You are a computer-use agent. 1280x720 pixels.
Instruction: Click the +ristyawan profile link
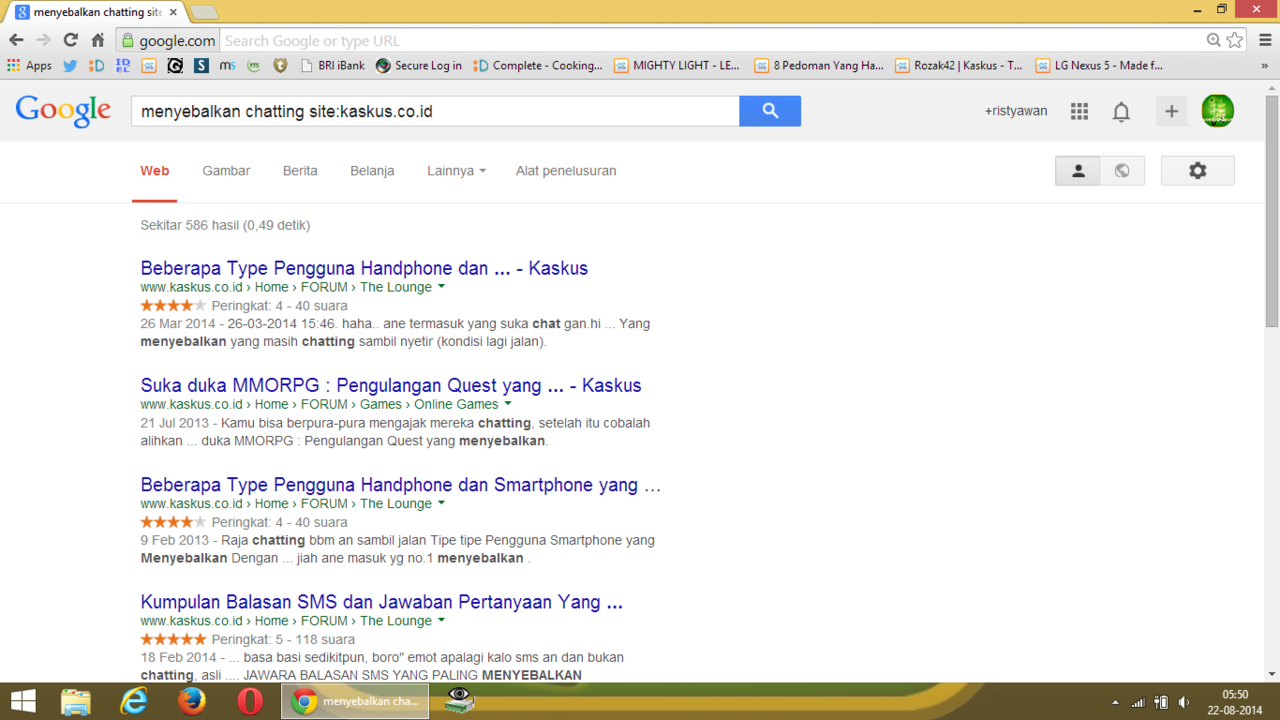pyautogui.click(x=1016, y=111)
